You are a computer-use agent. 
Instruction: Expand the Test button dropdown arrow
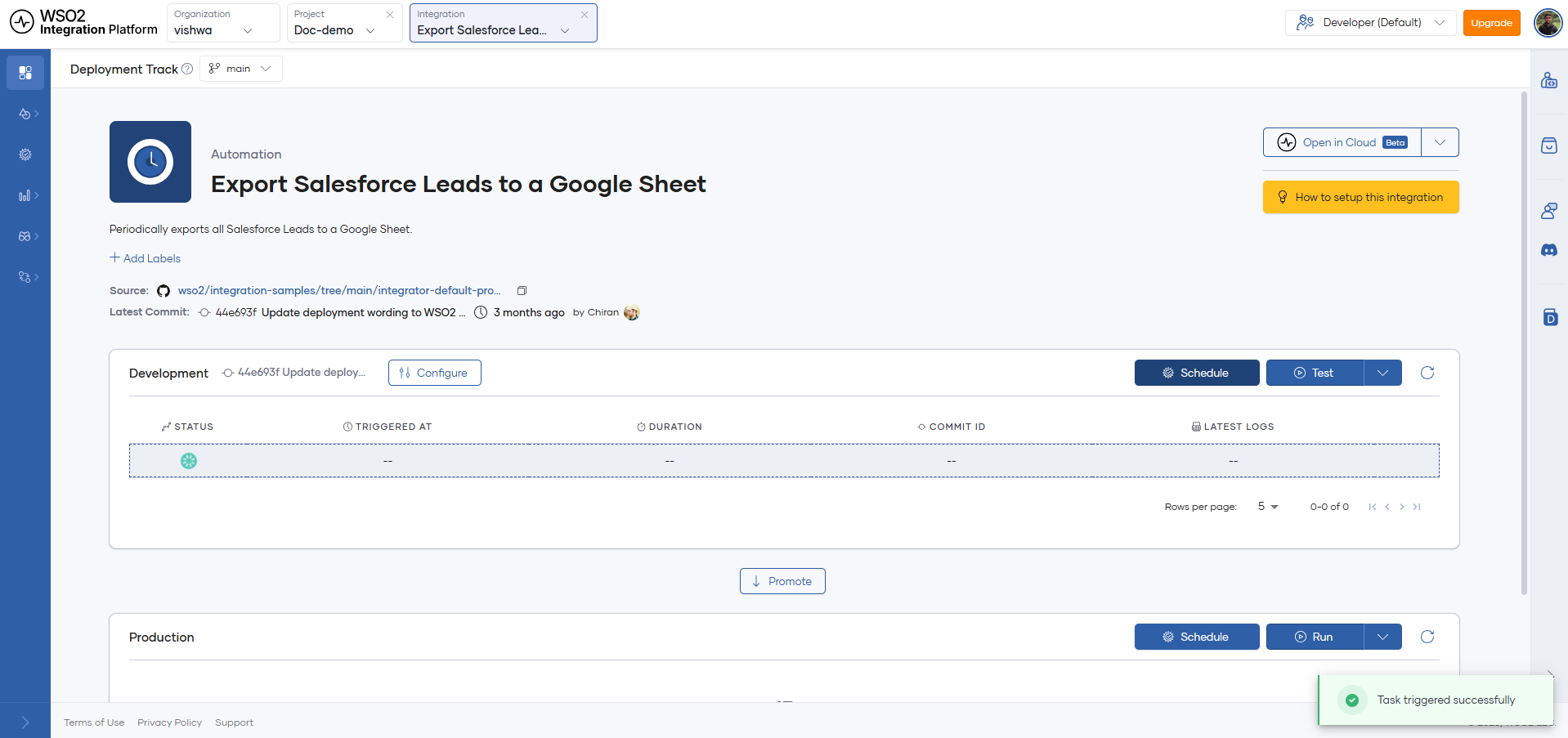pyautogui.click(x=1383, y=373)
